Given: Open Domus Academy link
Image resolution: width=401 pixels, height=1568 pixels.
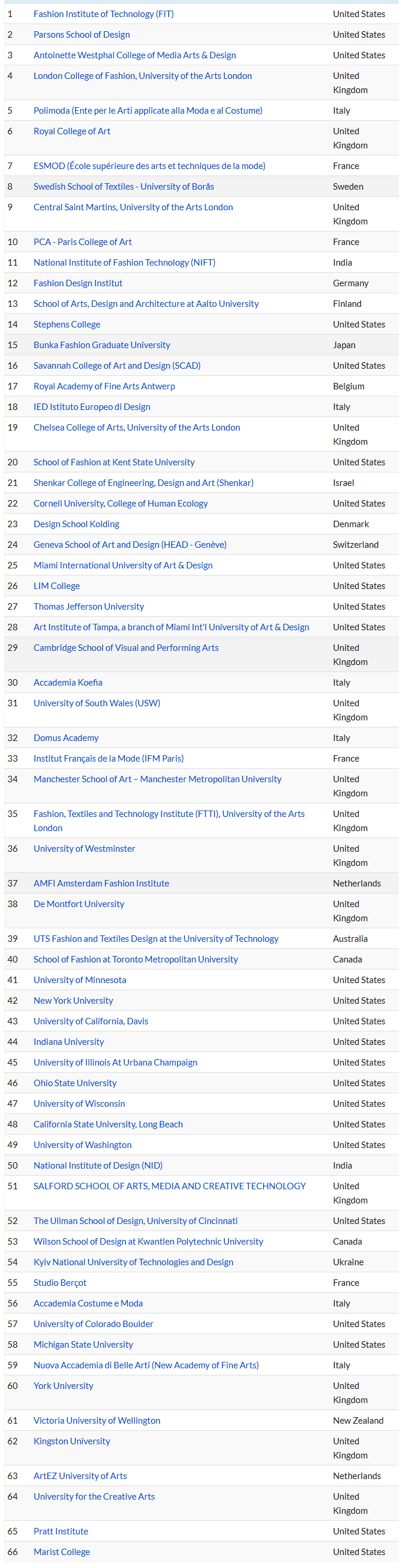Looking at the screenshot, I should 66,738.
